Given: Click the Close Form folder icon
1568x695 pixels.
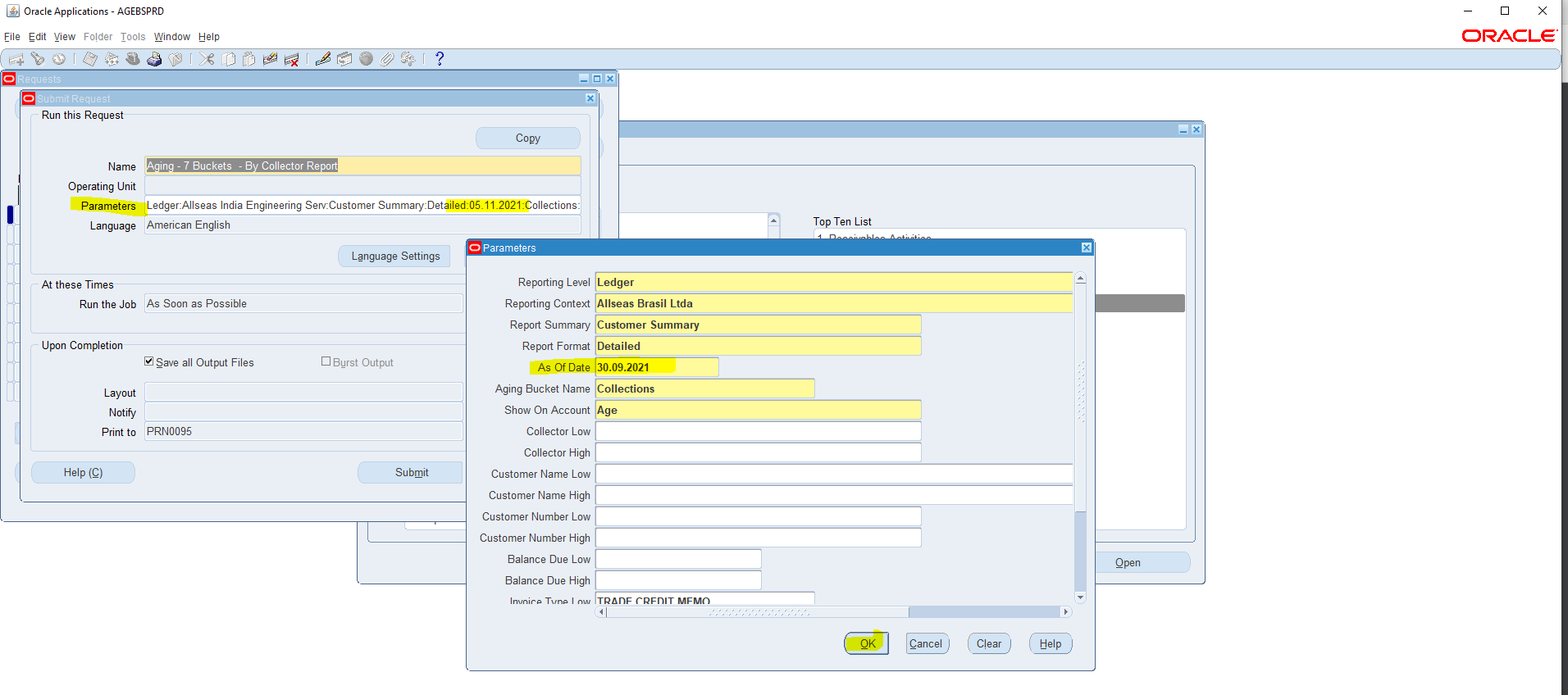Looking at the screenshot, I should point(175,59).
